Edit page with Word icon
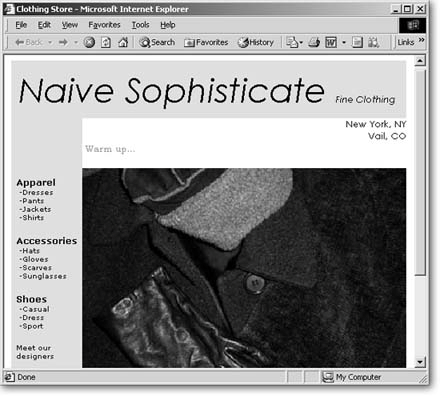Image resolution: width=440 pixels, height=396 pixels. [x=331, y=42]
